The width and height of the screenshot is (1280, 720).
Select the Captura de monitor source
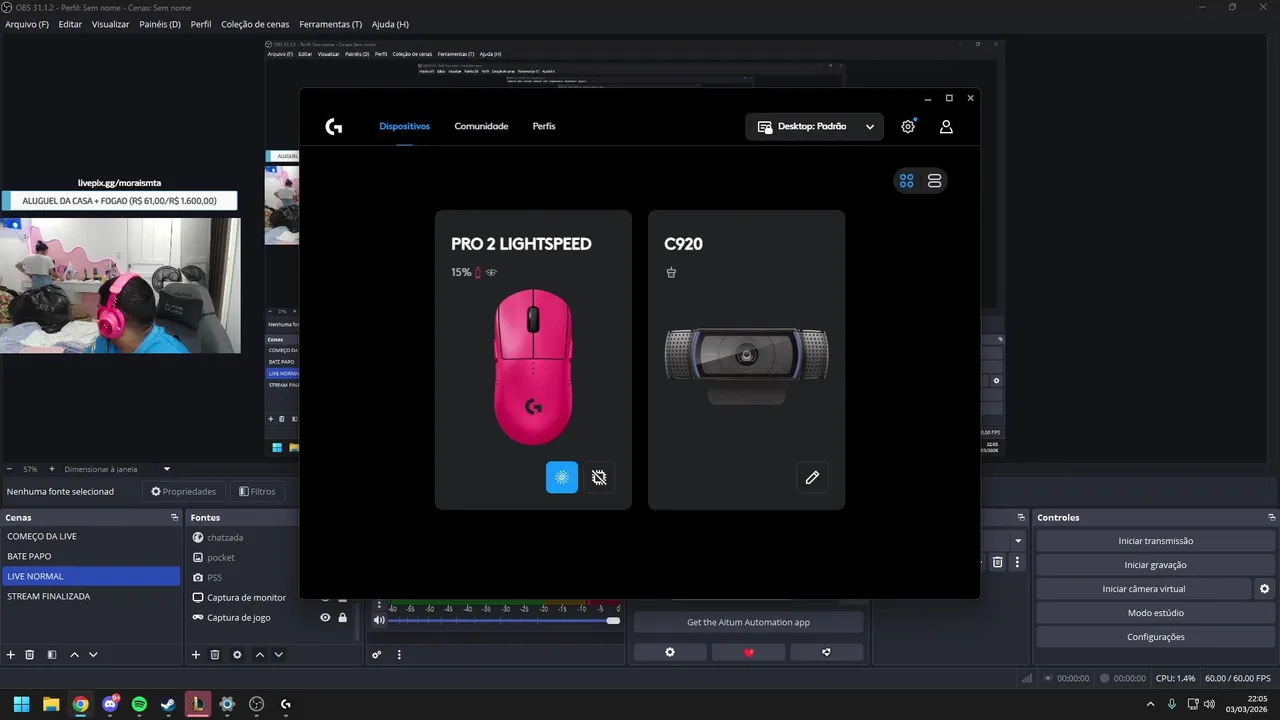point(245,597)
